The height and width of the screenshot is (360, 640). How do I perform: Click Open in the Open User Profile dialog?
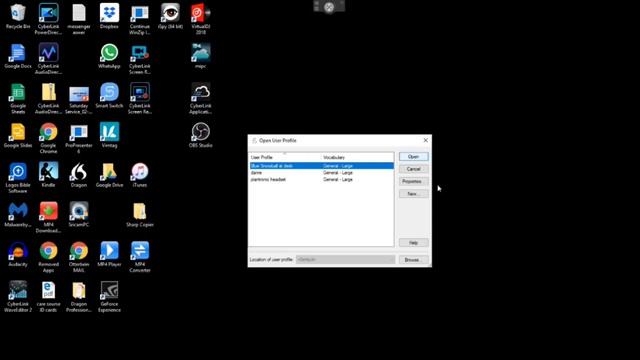(x=413, y=157)
